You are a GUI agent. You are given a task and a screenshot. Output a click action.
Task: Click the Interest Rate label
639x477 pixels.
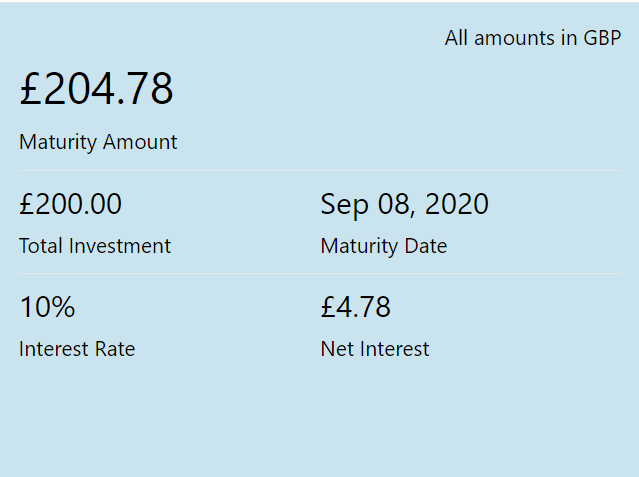[x=77, y=349]
